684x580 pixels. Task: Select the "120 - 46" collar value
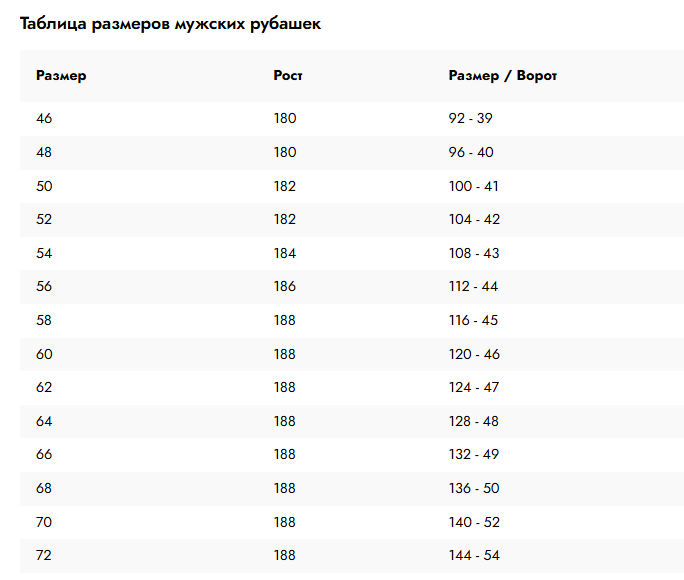tap(474, 354)
